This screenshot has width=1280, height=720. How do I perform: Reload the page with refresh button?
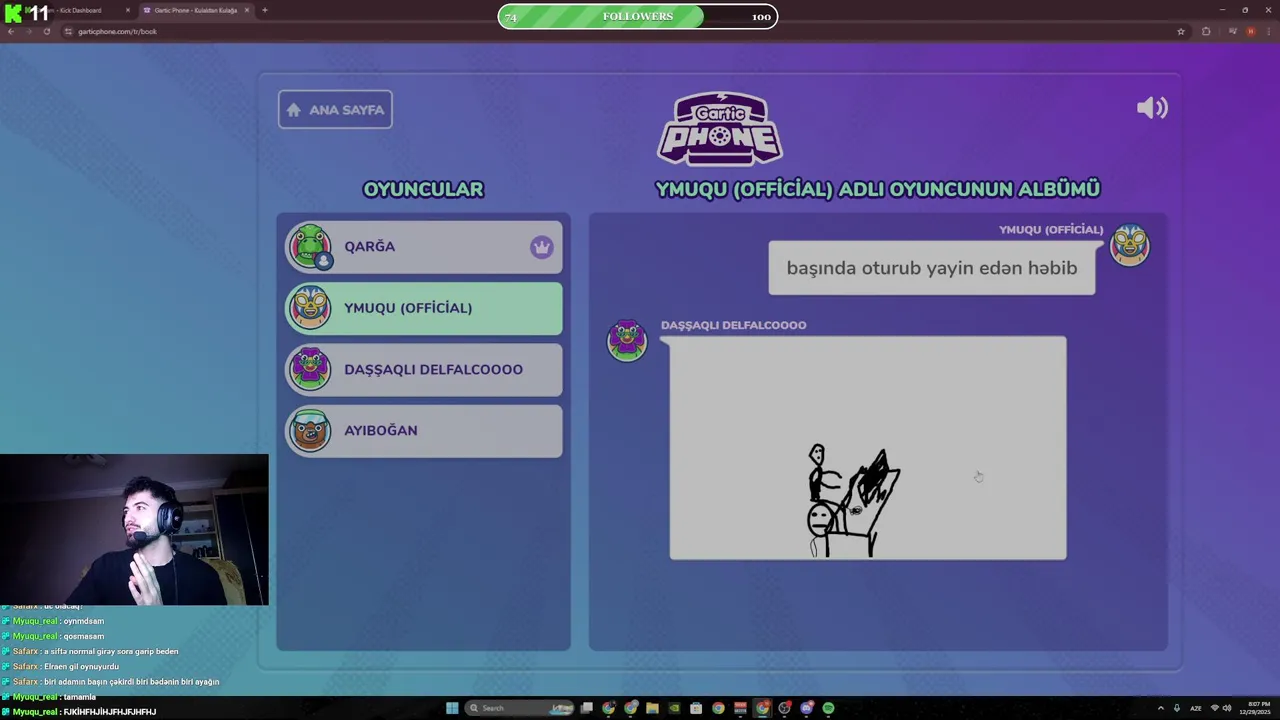pyautogui.click(x=46, y=31)
